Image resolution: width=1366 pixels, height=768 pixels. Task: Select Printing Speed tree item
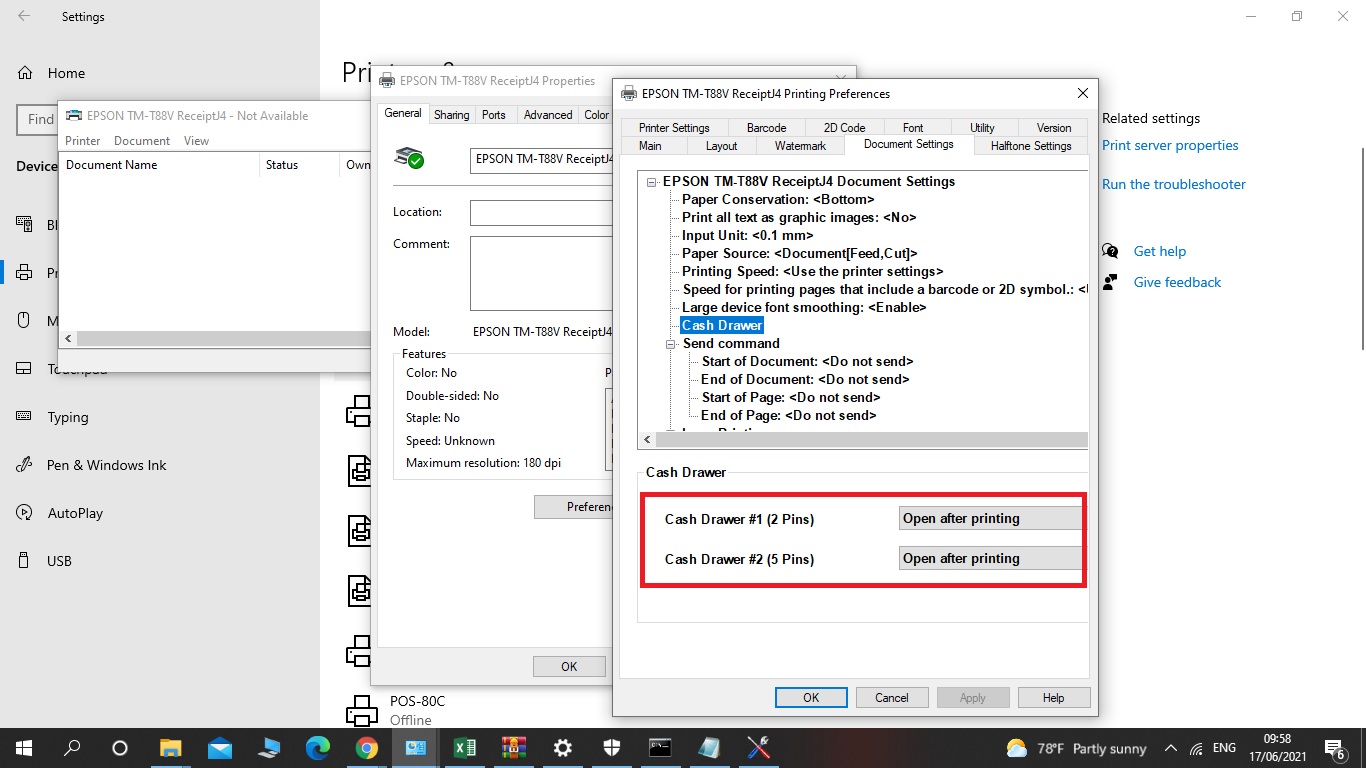tap(812, 271)
